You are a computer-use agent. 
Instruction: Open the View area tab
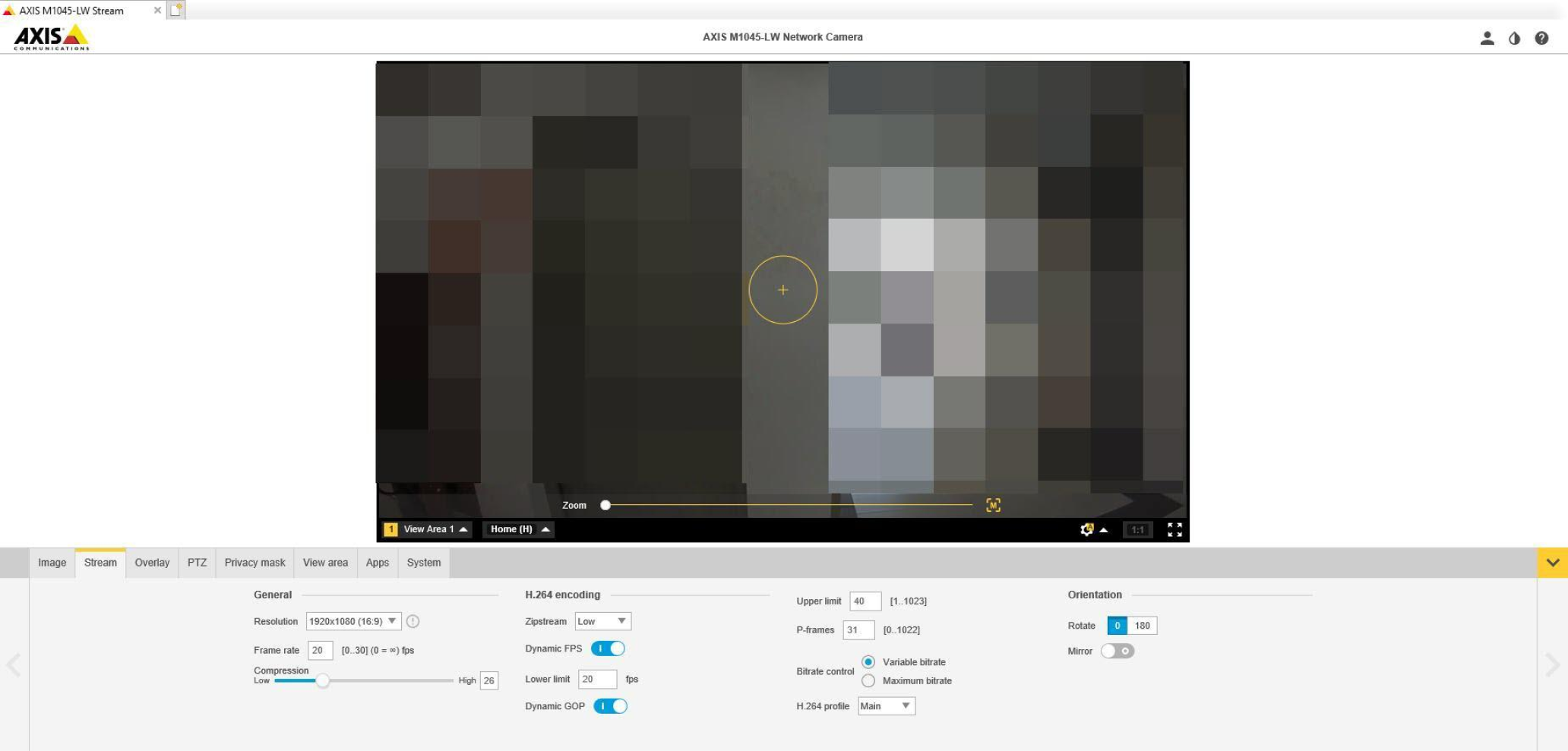(325, 563)
